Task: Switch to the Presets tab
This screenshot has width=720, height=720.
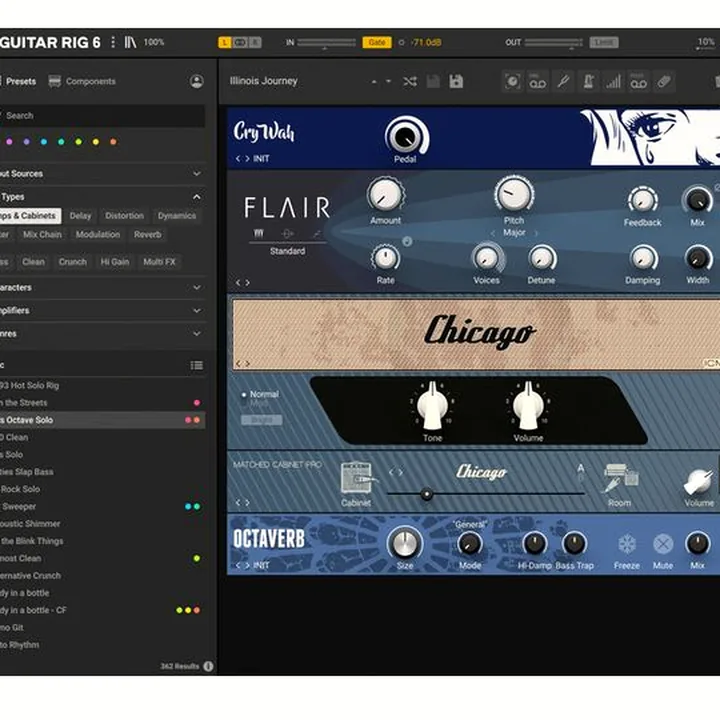Action: click(x=18, y=81)
